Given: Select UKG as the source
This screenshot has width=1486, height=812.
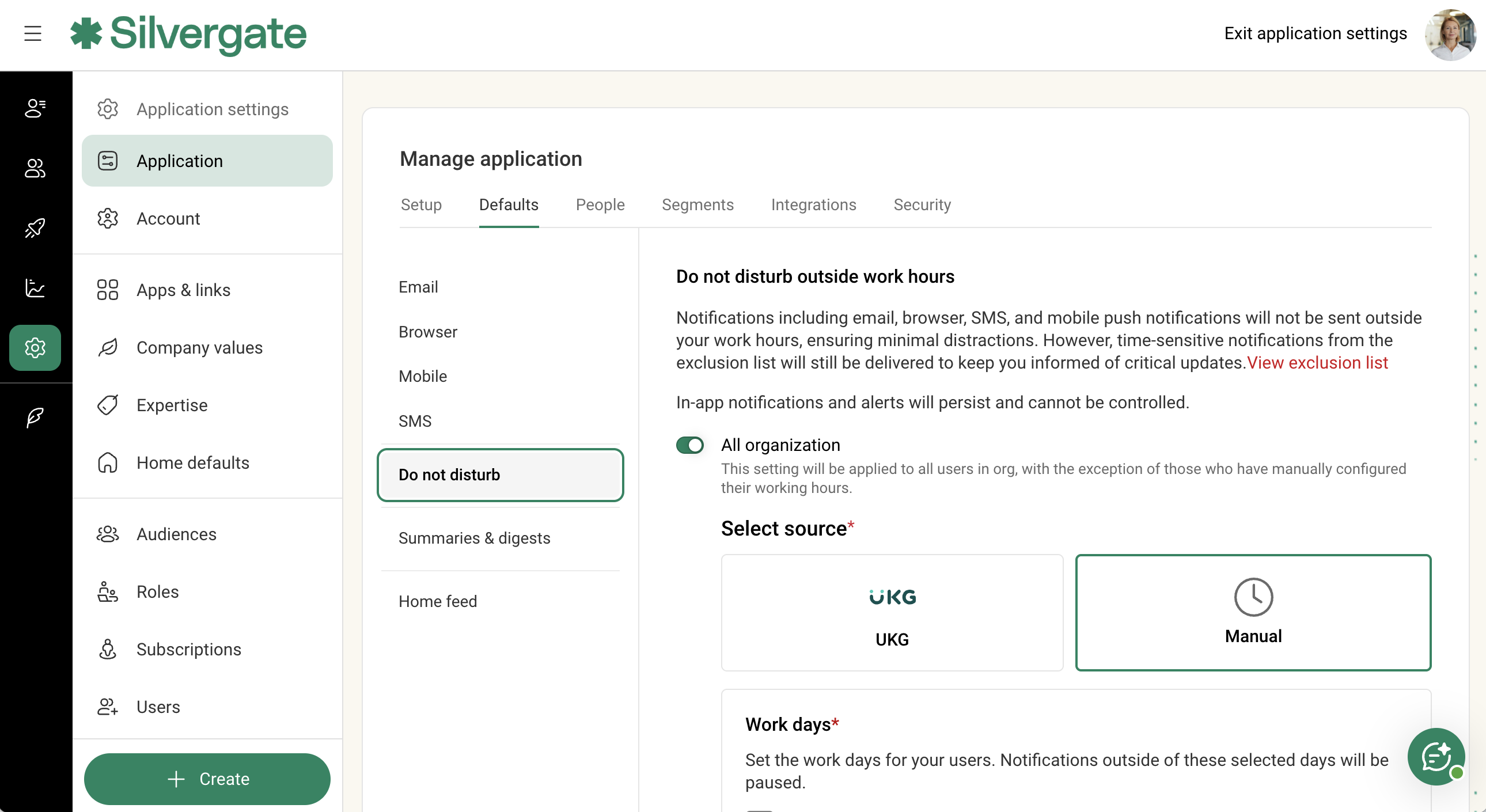Looking at the screenshot, I should (x=891, y=613).
